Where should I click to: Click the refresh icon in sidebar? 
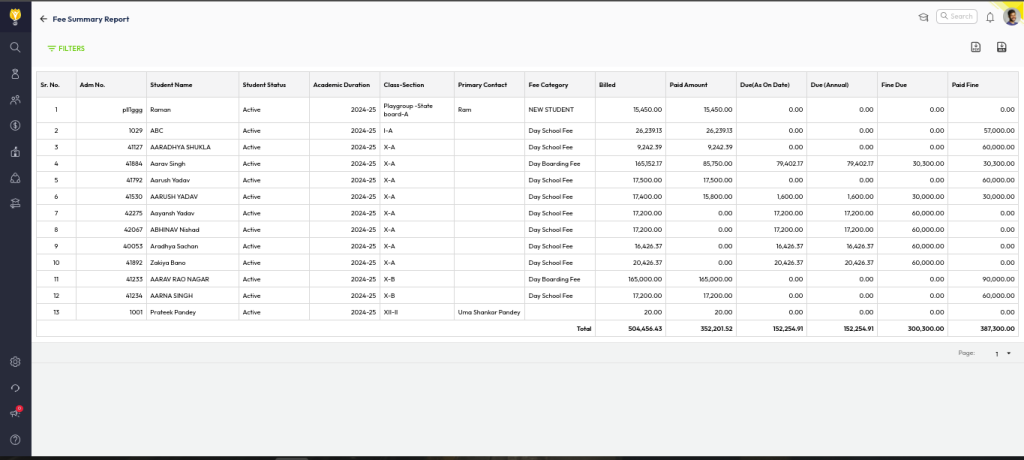(x=15, y=388)
